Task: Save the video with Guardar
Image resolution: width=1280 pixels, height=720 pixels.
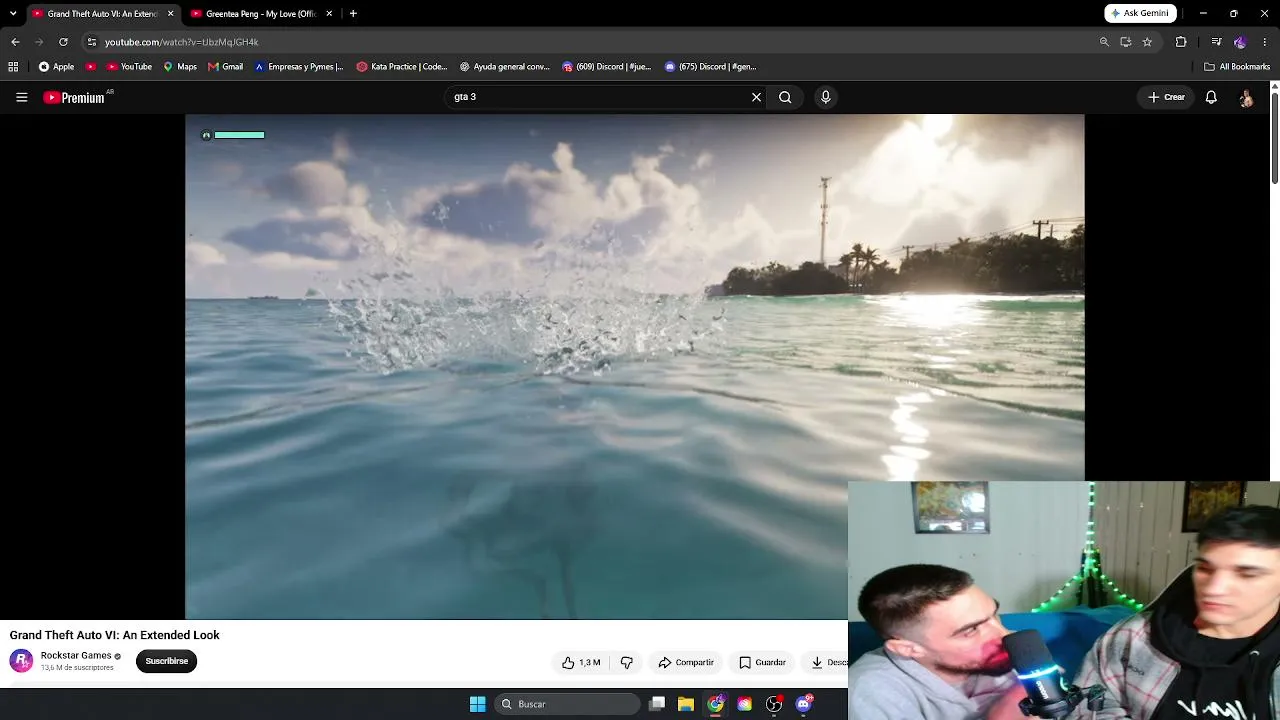Action: tap(762, 662)
